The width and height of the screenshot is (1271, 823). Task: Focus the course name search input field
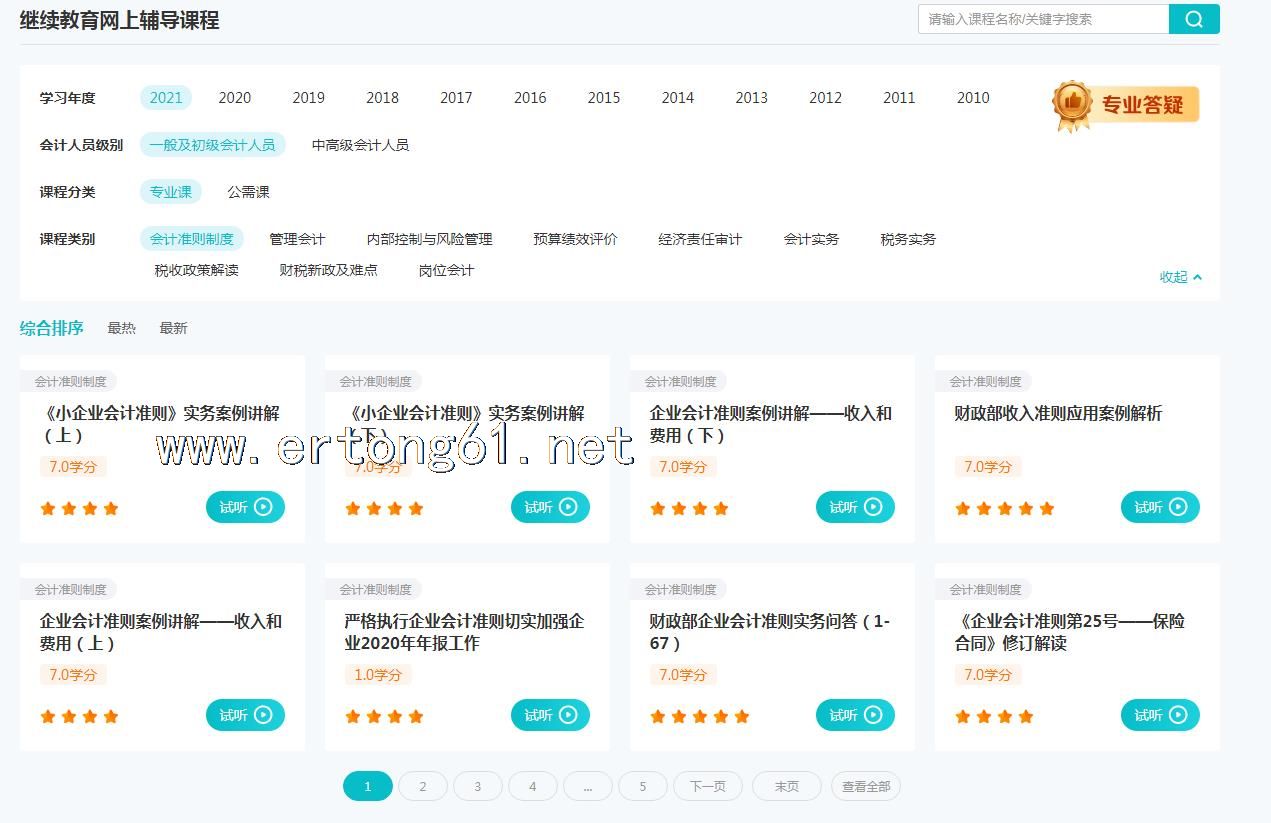(x=1042, y=19)
